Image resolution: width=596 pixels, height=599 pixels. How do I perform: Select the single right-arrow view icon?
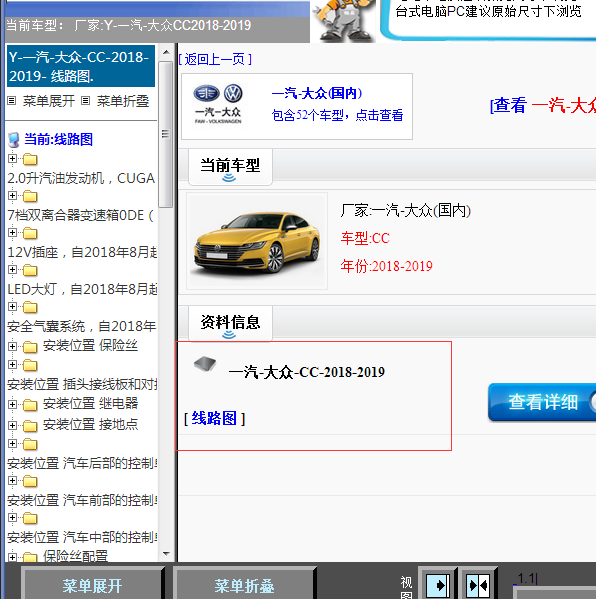(x=437, y=585)
